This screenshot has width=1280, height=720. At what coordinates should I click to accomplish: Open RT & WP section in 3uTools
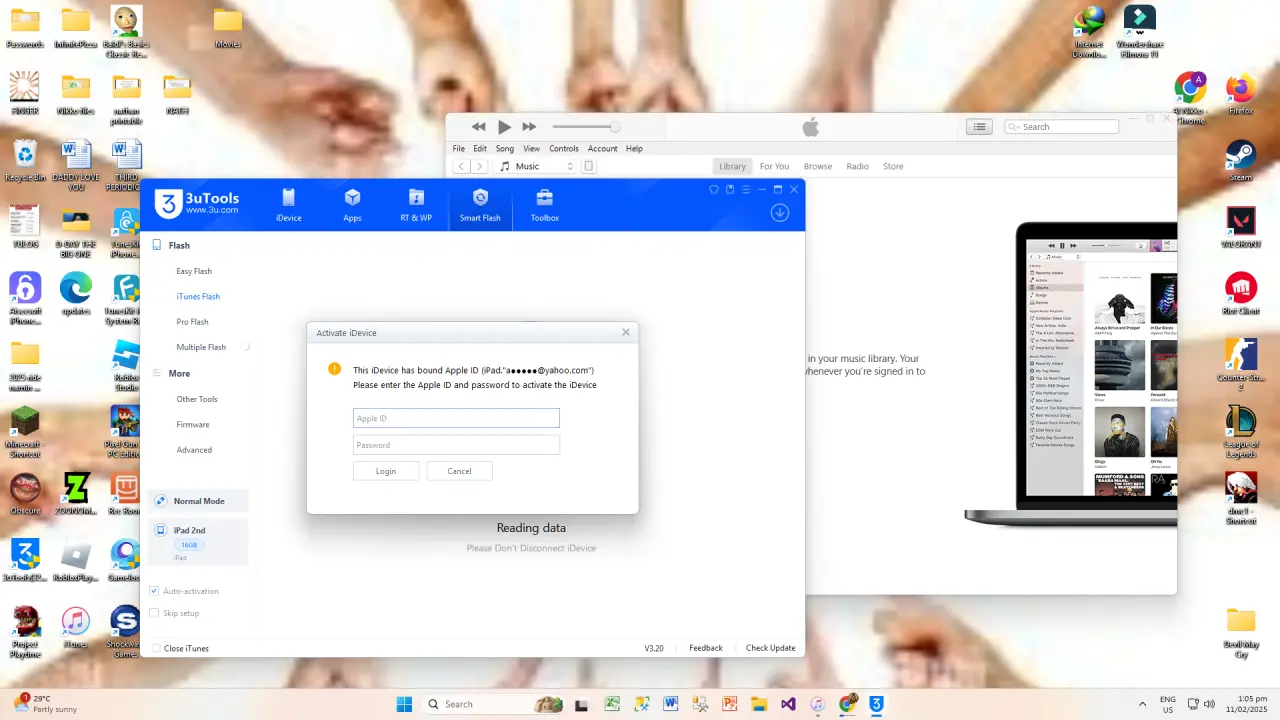tap(416, 205)
